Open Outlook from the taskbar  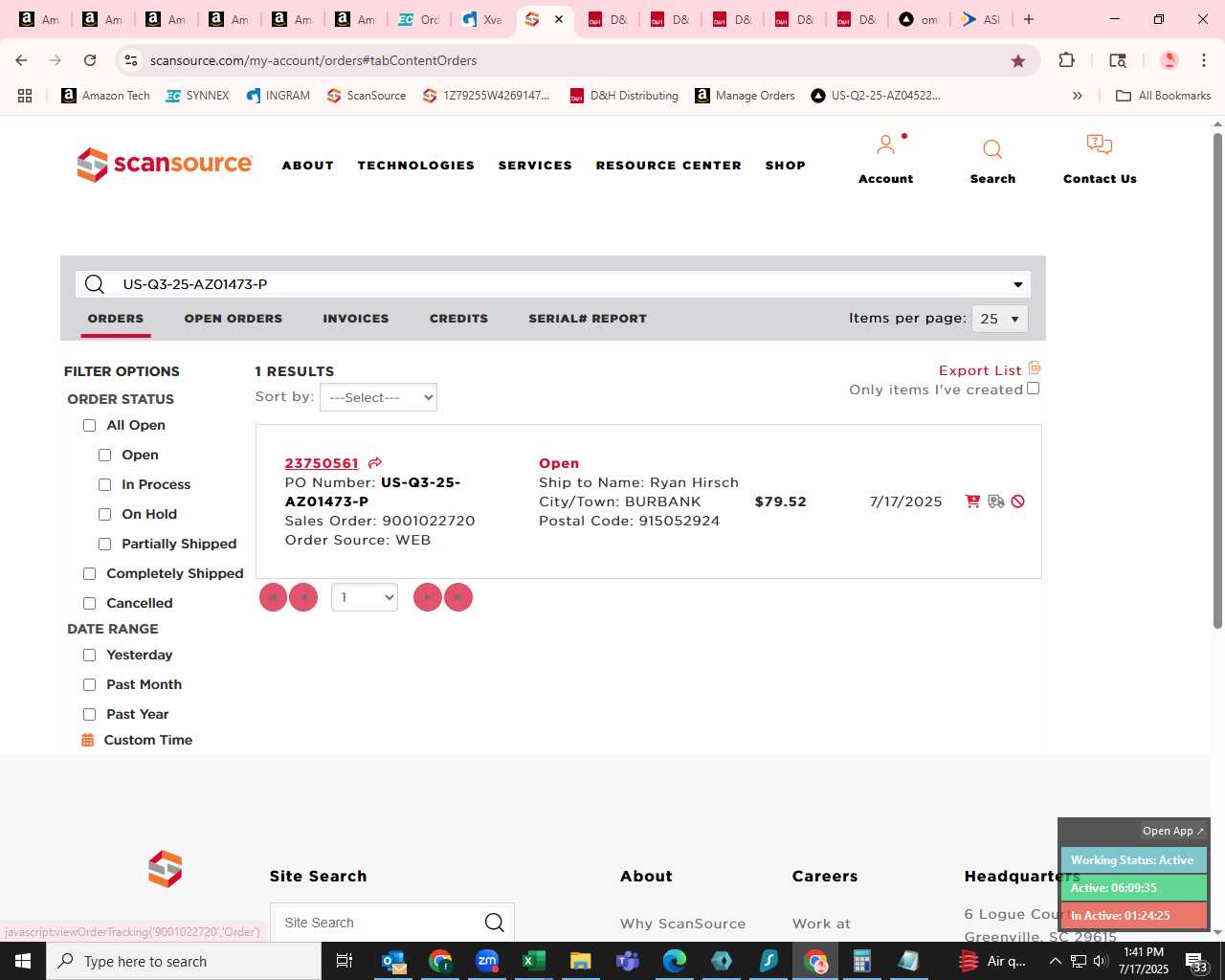(x=393, y=961)
